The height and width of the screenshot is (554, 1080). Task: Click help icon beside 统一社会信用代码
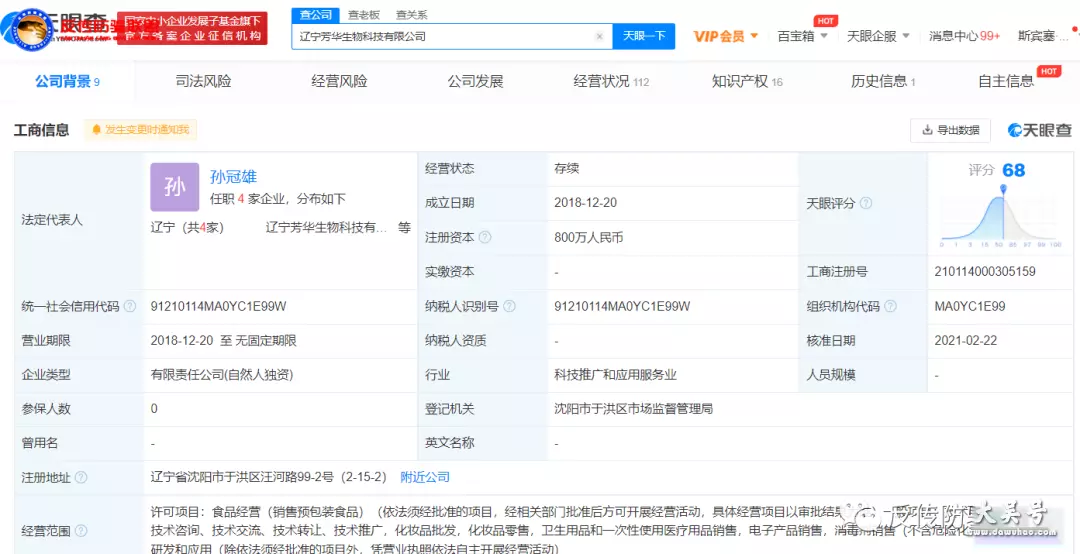click(129, 307)
